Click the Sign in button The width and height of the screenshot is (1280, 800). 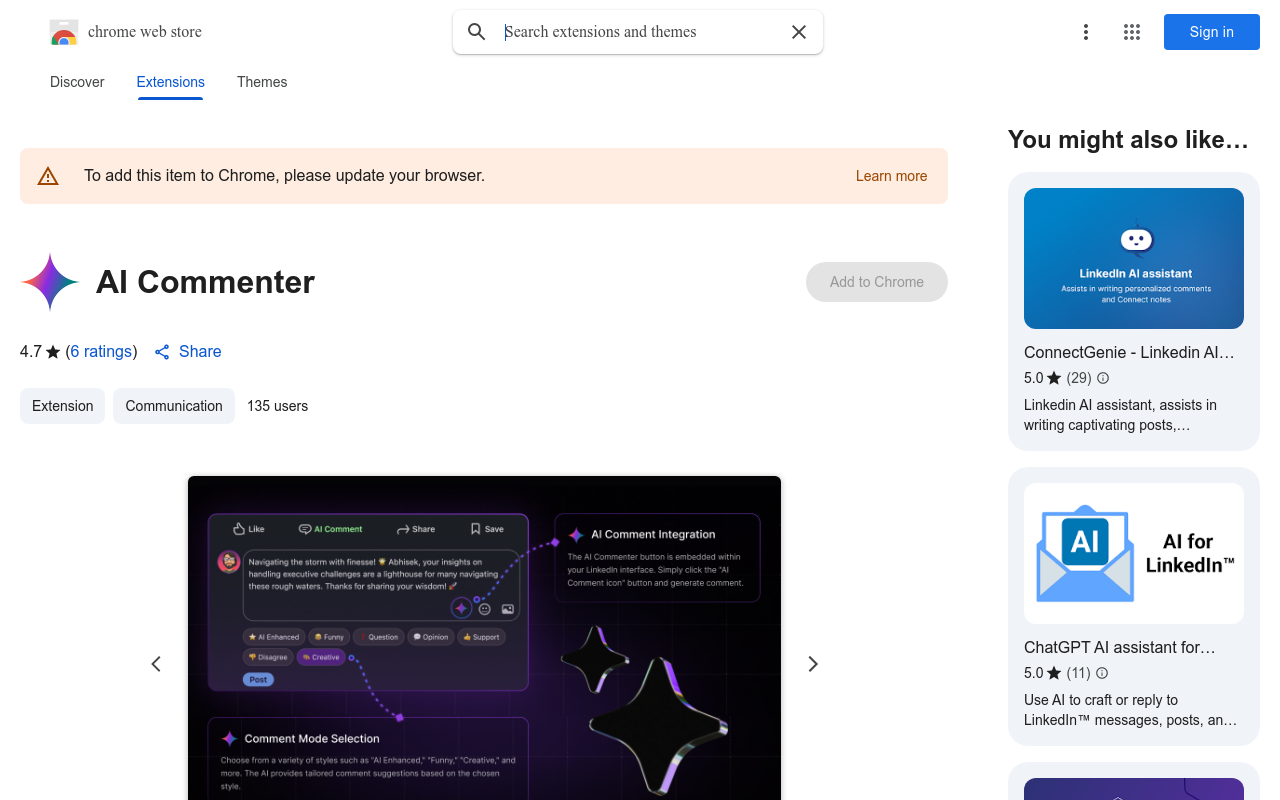pyautogui.click(x=1212, y=32)
